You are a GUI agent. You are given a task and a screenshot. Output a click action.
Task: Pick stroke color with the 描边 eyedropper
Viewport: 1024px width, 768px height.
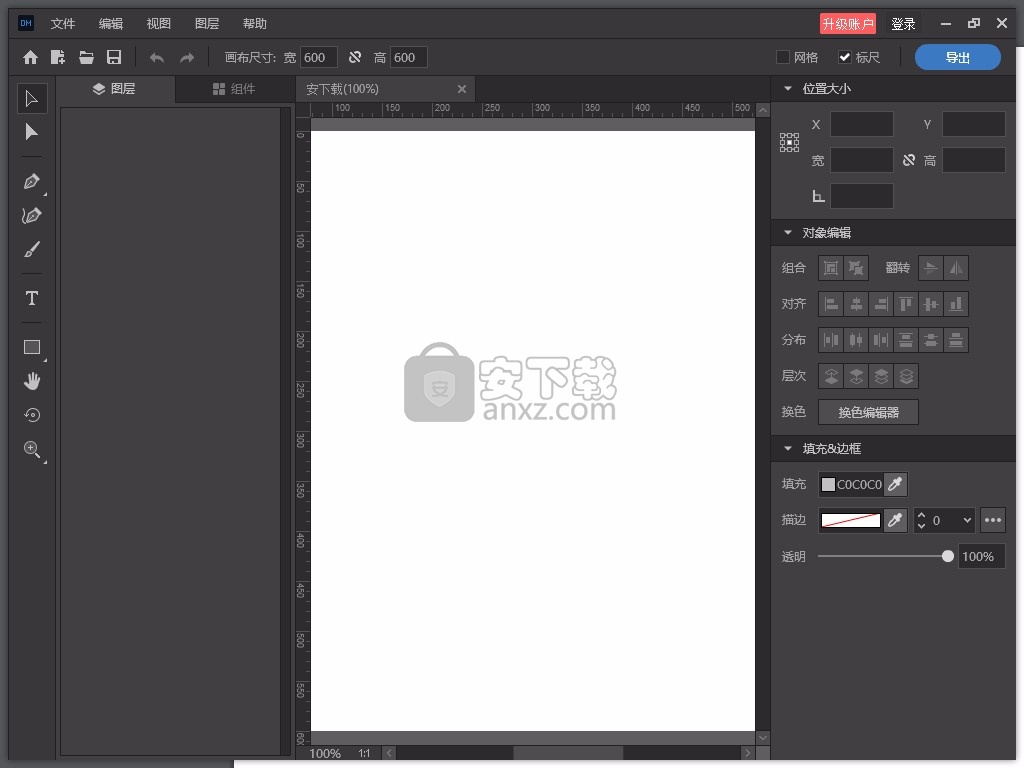pos(895,520)
